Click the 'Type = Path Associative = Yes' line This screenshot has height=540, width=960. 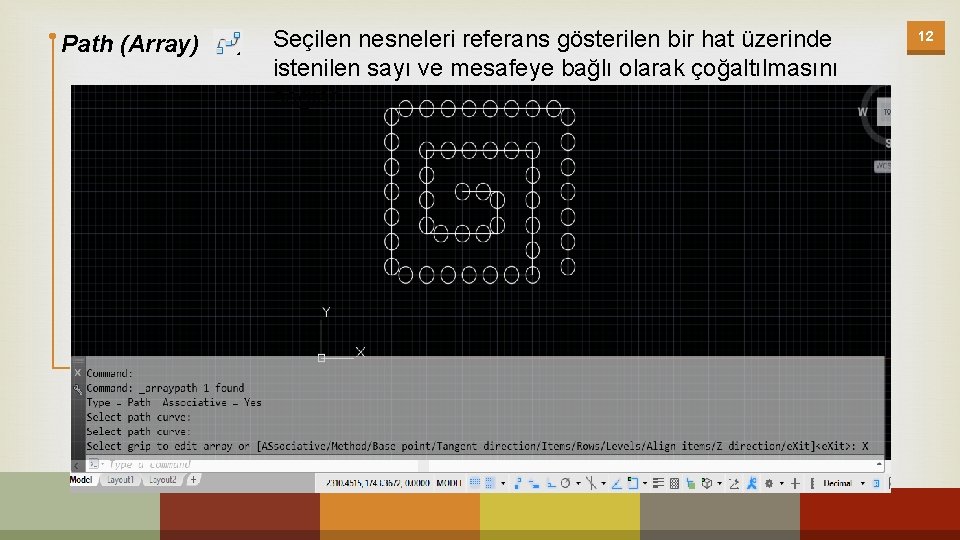pyautogui.click(x=174, y=403)
